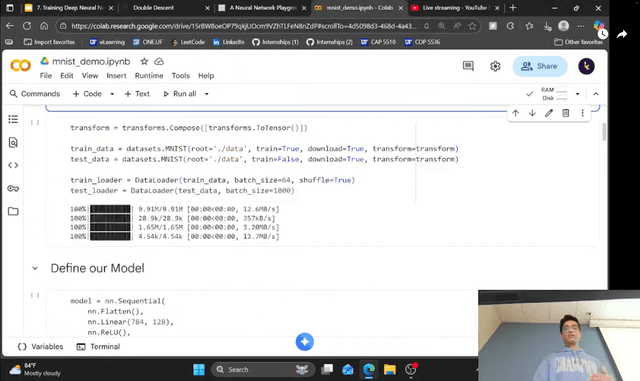Go to browser home page

click(44, 26)
